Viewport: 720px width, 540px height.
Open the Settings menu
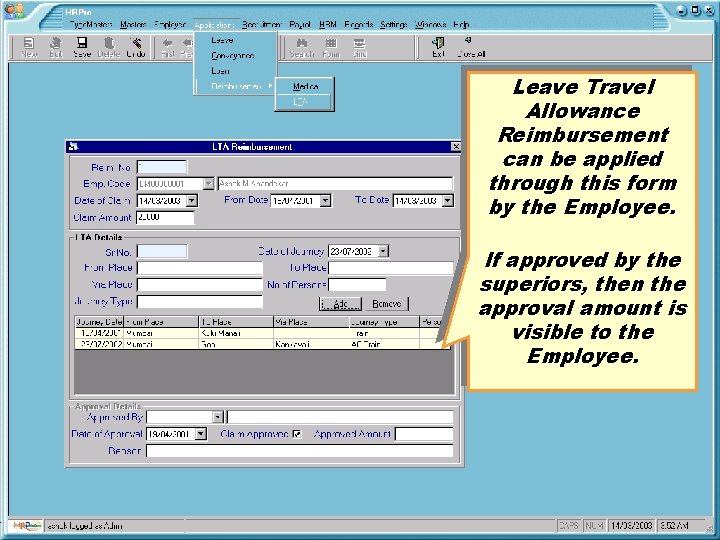click(x=394, y=25)
